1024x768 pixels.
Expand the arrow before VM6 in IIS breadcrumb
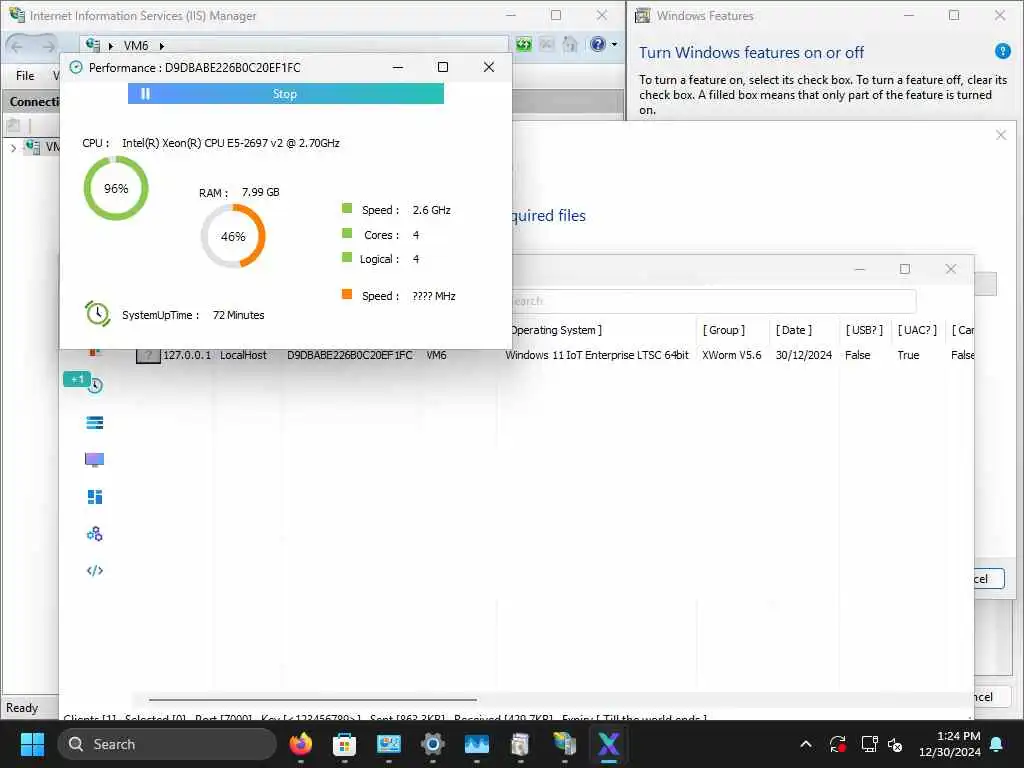pos(111,46)
